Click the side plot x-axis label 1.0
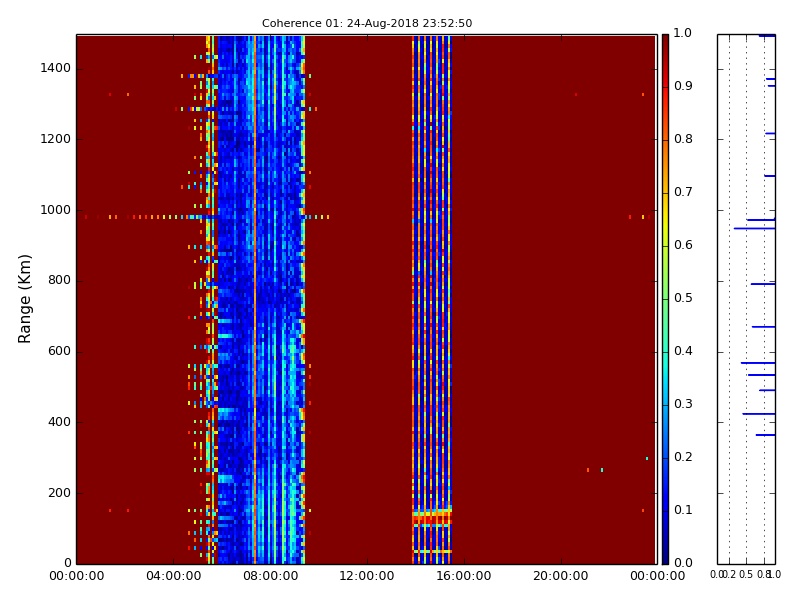This screenshot has height=600, width=800. (775, 575)
